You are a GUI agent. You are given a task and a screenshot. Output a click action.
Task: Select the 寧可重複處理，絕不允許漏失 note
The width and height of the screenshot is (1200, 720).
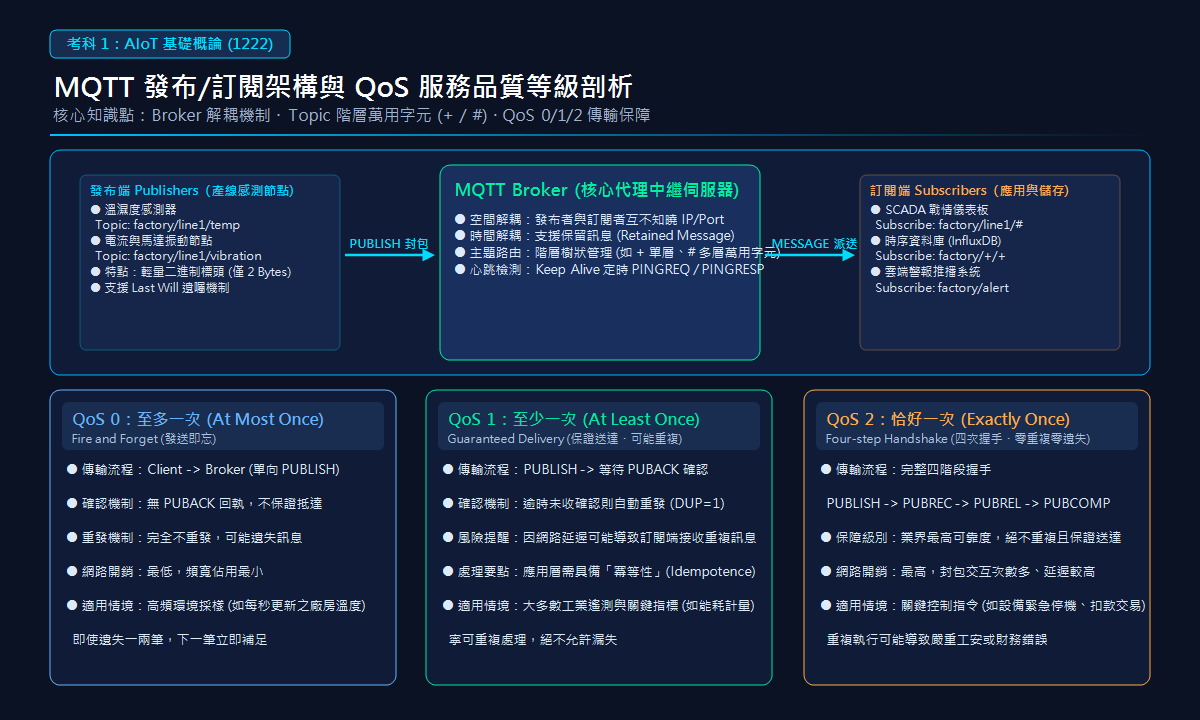tap(533, 639)
